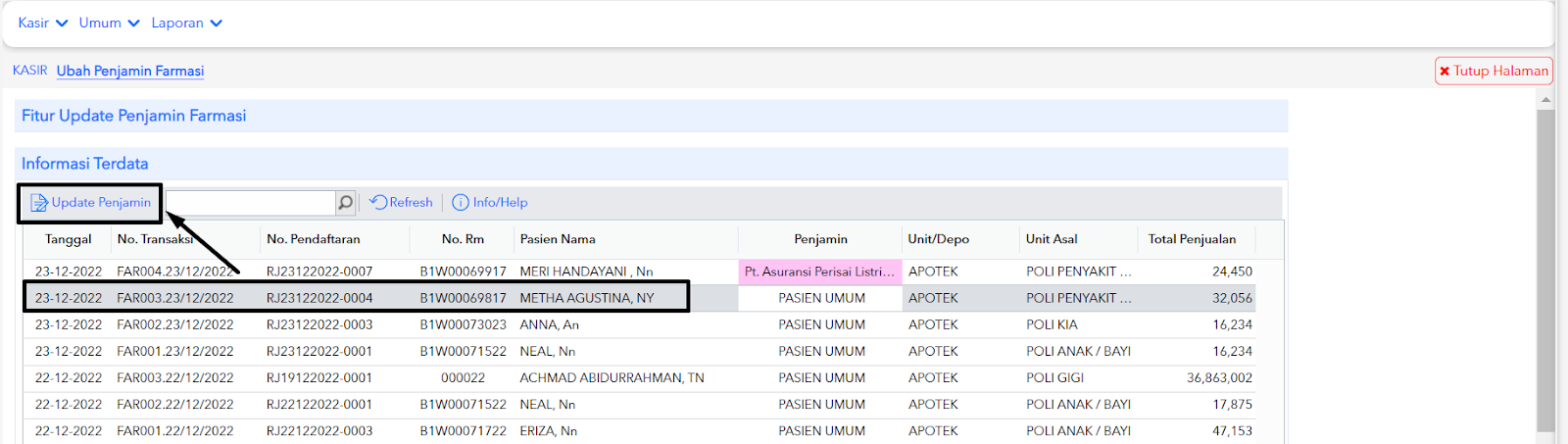Select row for METHA AGUSTINA, NY
1568x444 pixels.
(640, 298)
